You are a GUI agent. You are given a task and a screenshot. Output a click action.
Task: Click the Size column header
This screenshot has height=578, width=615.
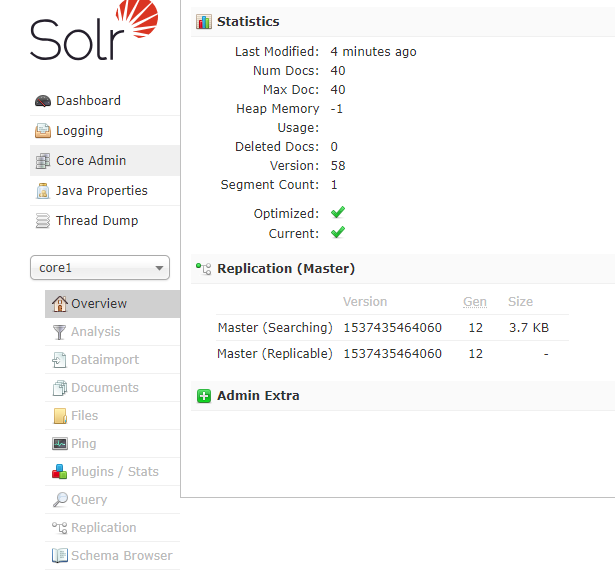(x=520, y=302)
